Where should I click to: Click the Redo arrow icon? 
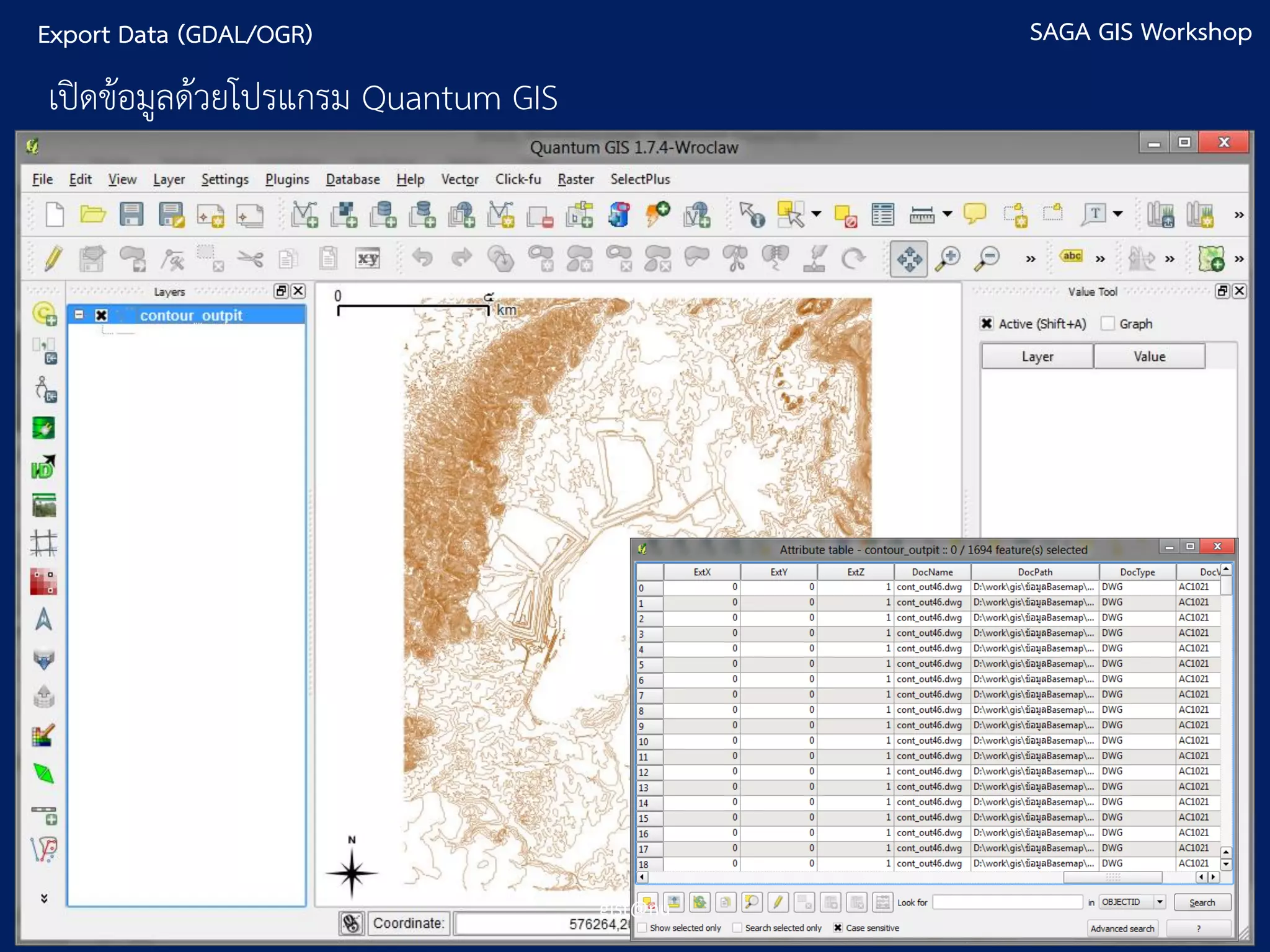pos(461,257)
